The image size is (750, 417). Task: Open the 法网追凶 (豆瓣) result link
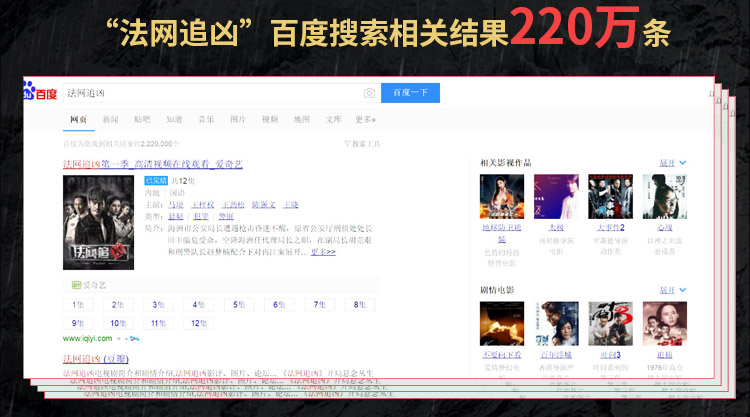96,359
